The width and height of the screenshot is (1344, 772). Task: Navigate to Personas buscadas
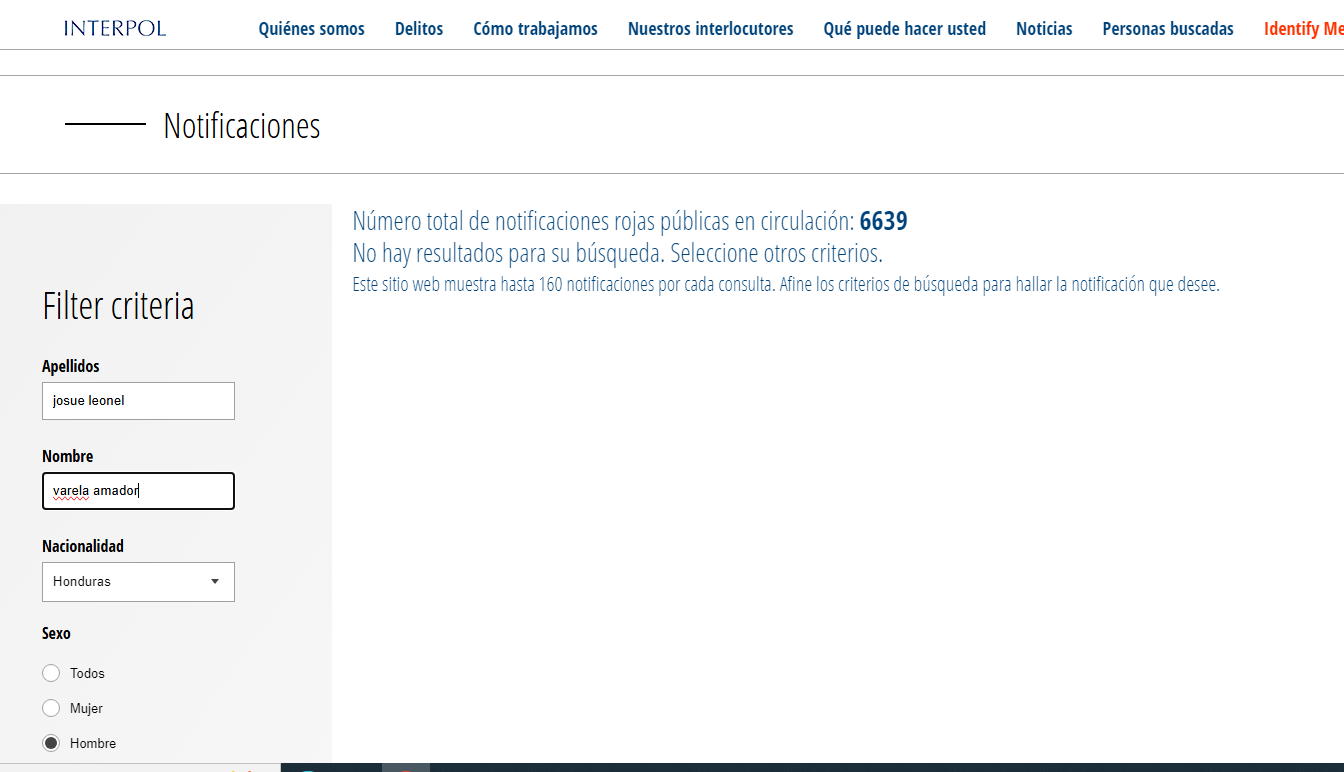[x=1168, y=29]
